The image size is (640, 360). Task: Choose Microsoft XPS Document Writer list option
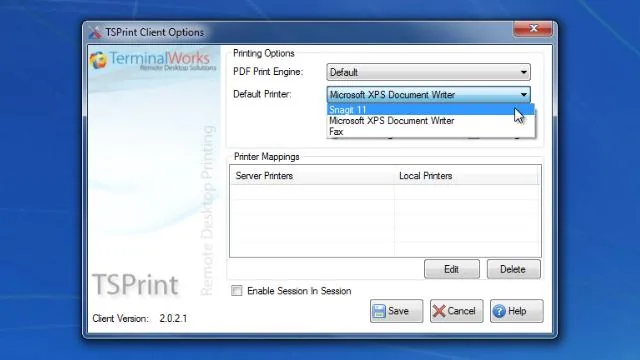pyautogui.click(x=431, y=121)
